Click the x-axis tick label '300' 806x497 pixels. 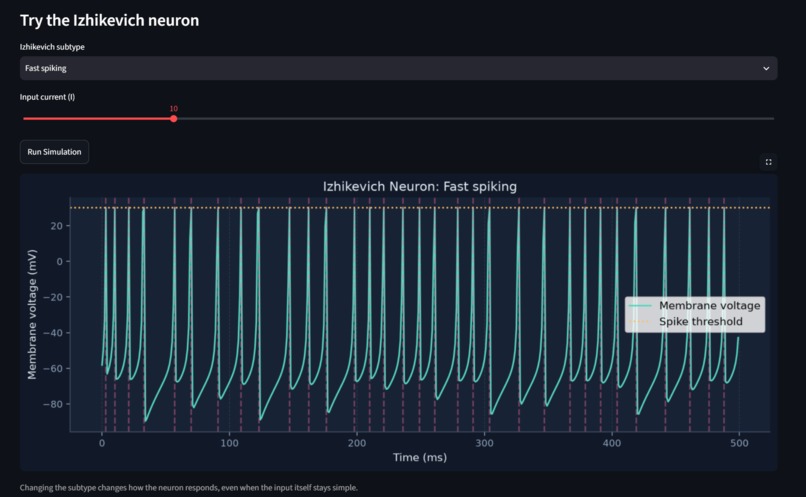pyautogui.click(x=484, y=443)
